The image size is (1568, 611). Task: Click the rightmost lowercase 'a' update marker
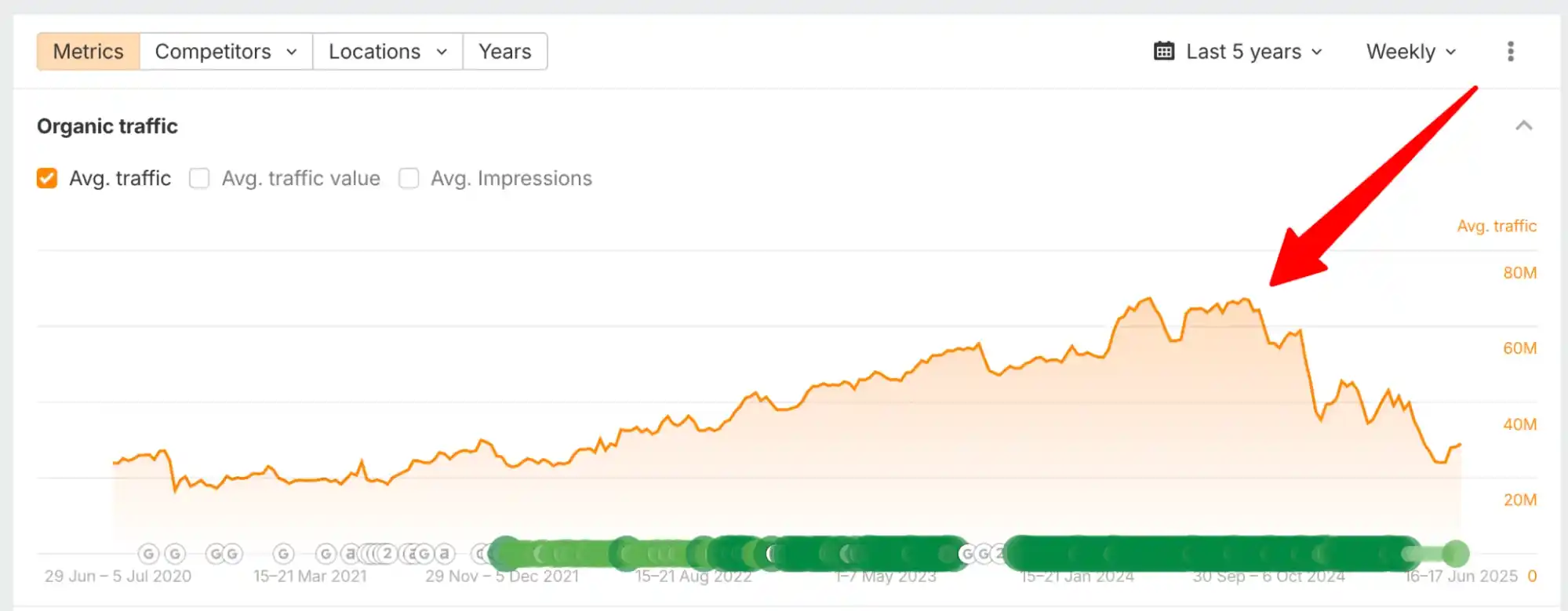pos(445,554)
